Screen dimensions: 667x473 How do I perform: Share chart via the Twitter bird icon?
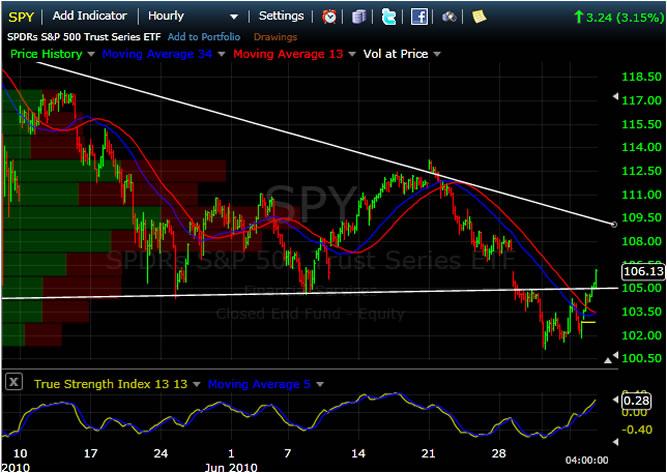click(388, 17)
